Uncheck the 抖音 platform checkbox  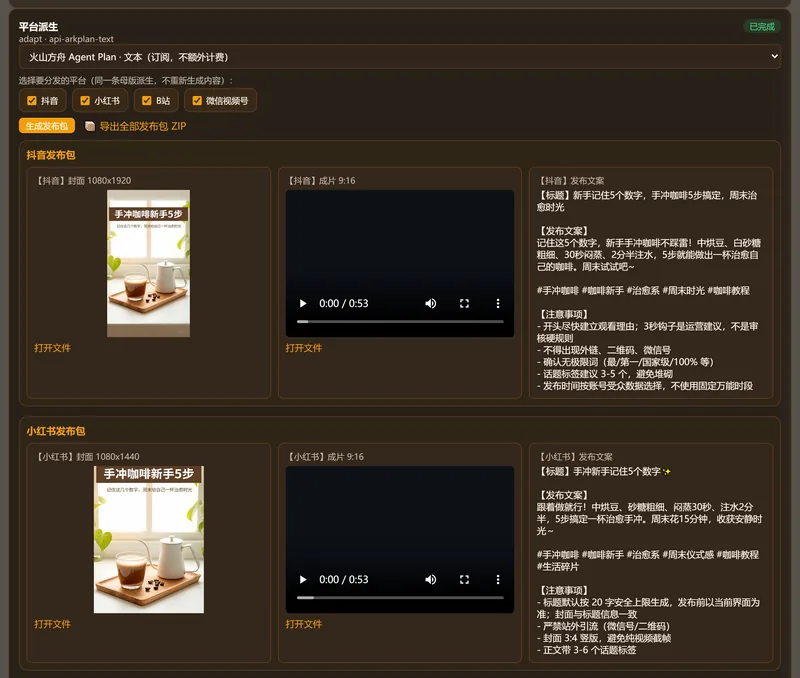click(x=32, y=101)
